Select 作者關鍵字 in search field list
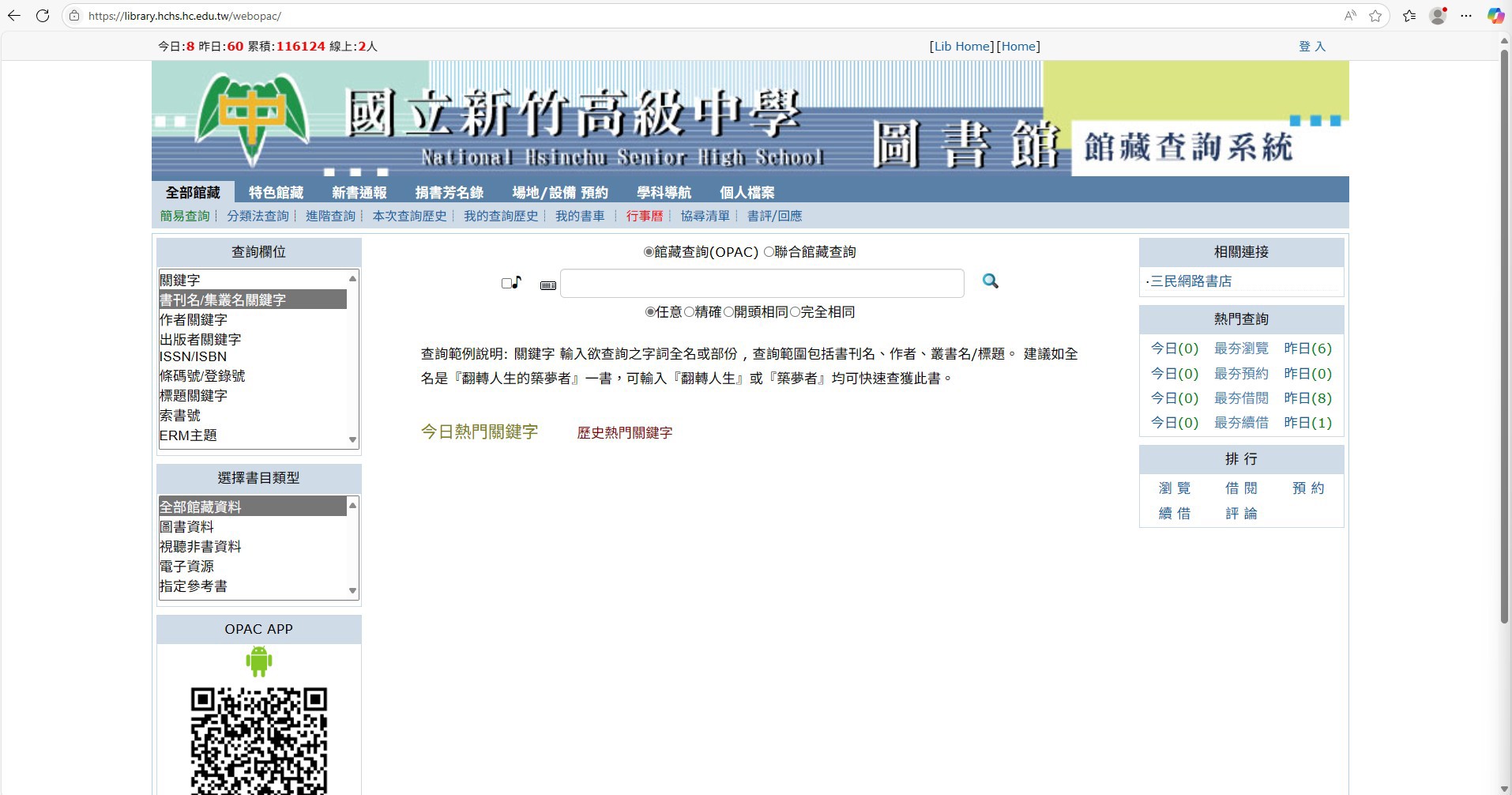This screenshot has height=795, width=1512. 194,320
